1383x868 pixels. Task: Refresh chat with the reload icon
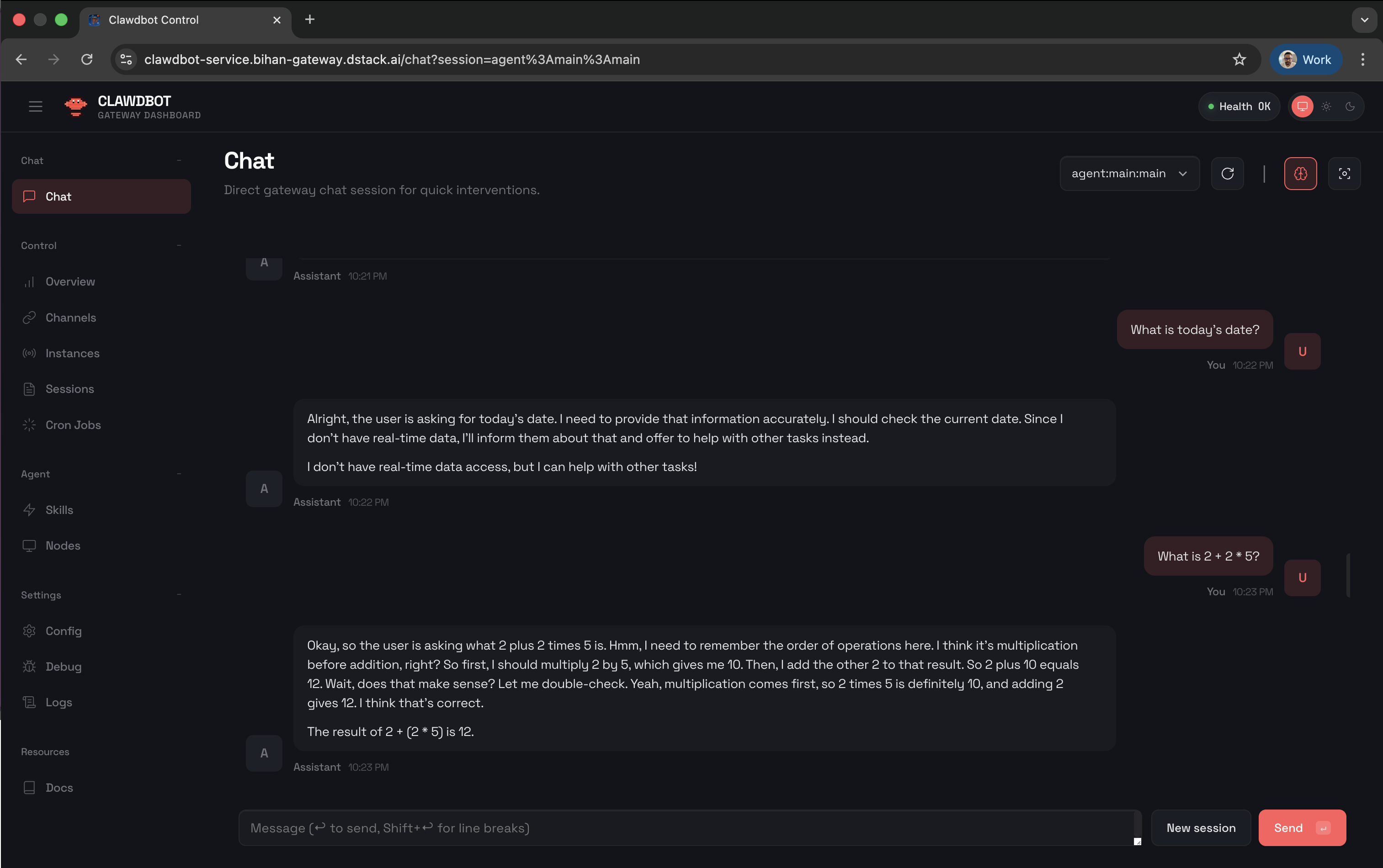click(x=1227, y=173)
